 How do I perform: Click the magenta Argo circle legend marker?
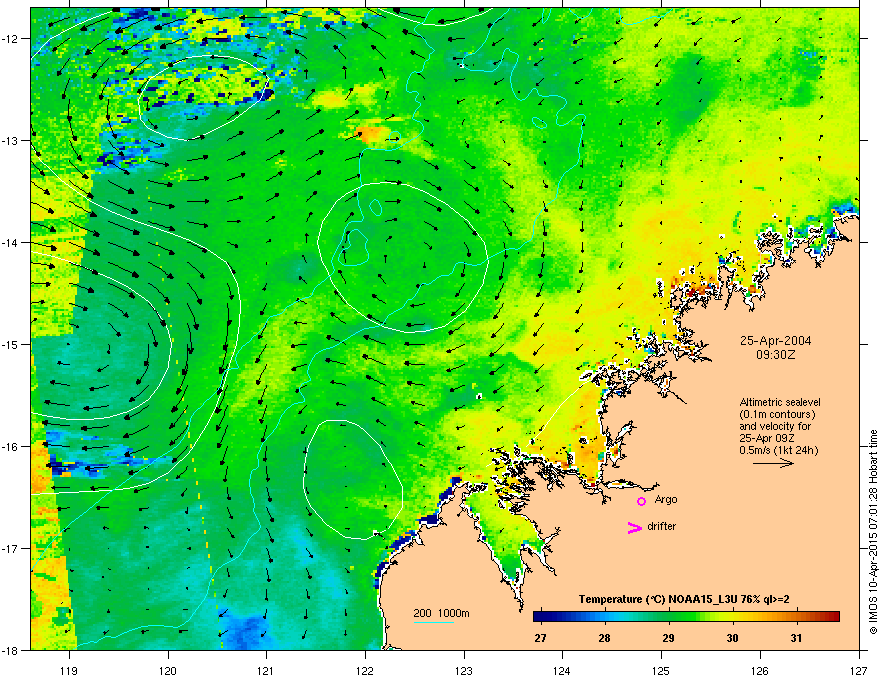tap(641, 501)
